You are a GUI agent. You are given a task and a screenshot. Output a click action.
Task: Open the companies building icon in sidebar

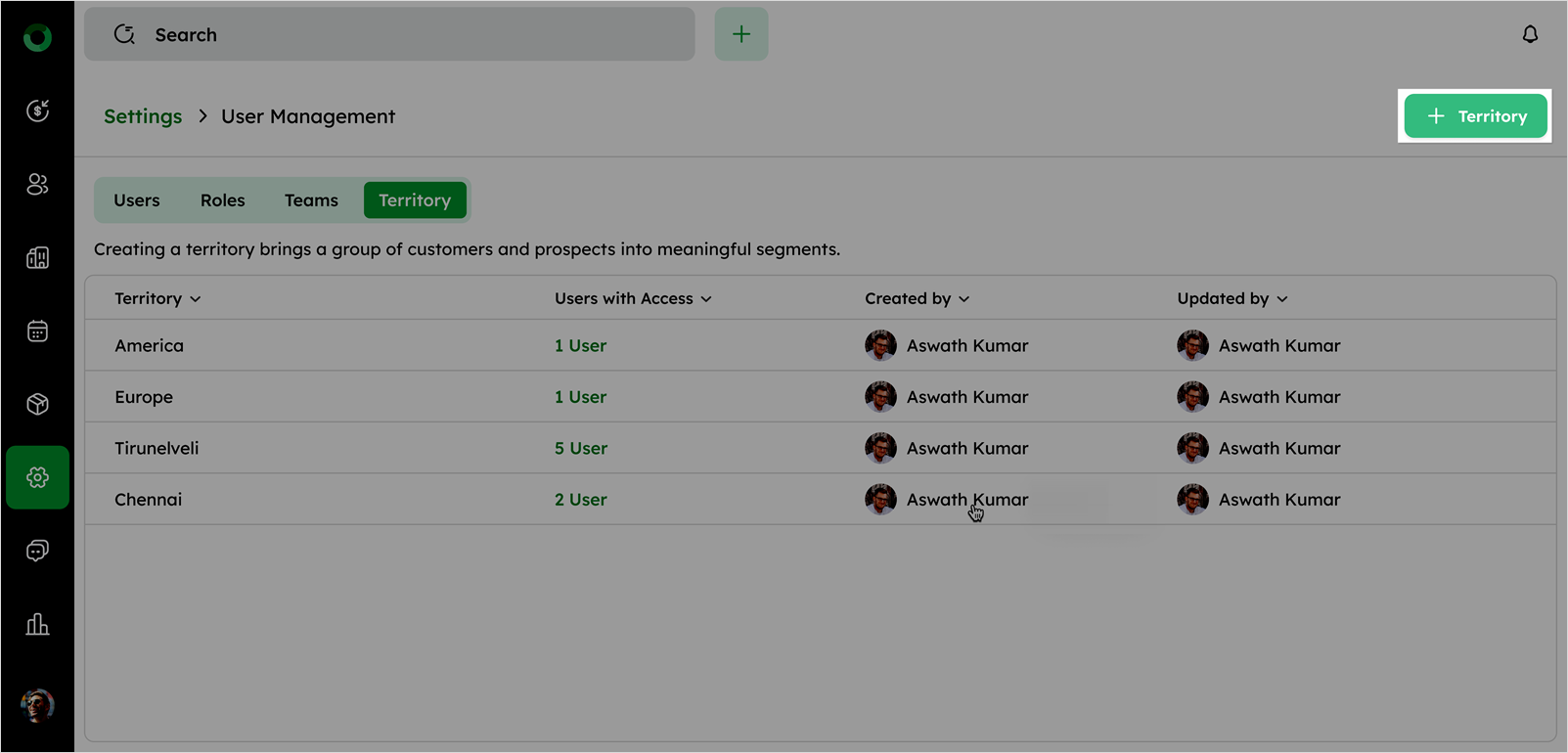[37, 258]
